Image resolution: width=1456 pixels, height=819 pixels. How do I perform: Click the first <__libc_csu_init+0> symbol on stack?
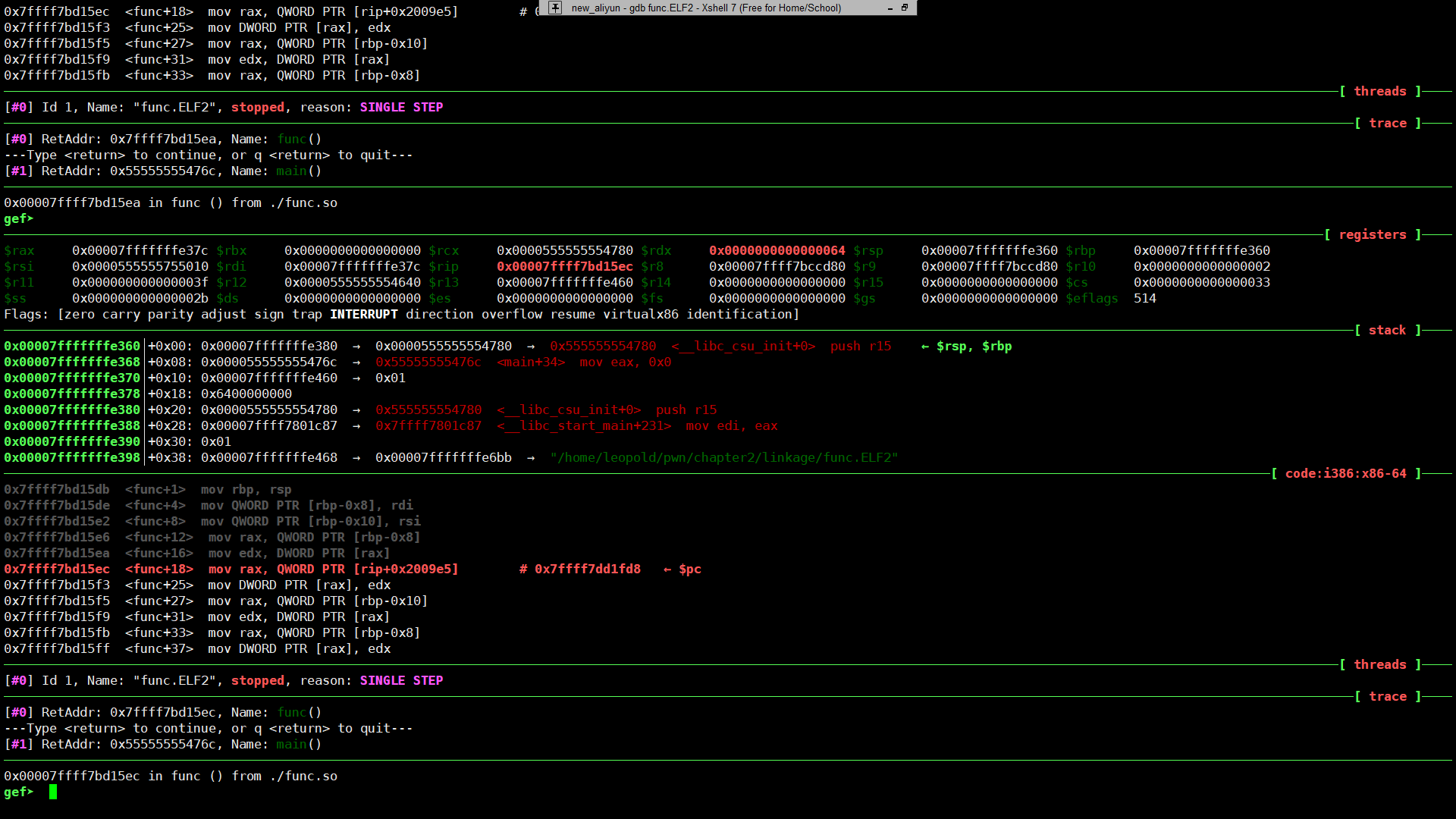pos(743,346)
